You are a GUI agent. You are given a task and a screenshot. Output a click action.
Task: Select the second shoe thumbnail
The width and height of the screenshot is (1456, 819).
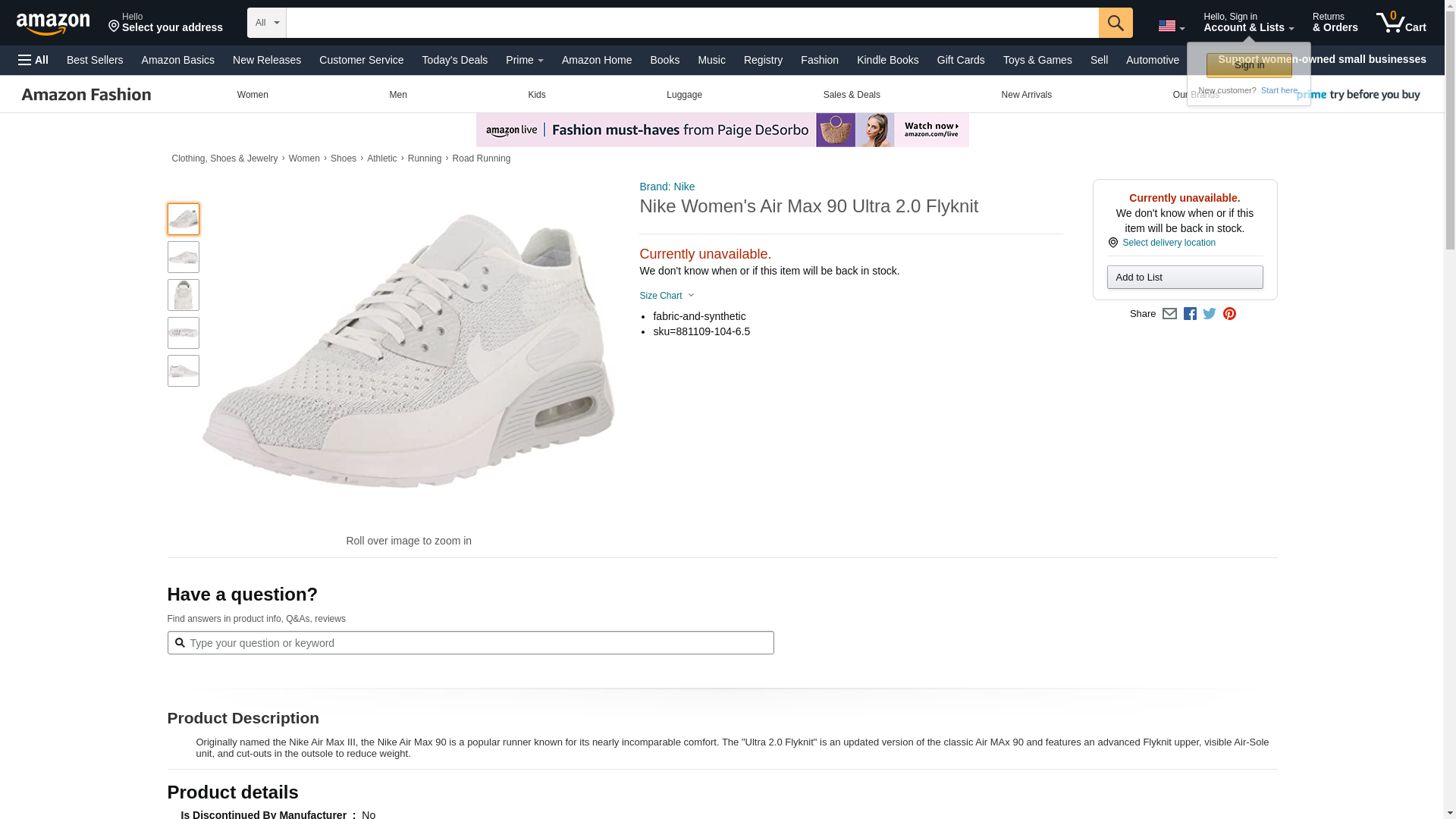pos(184,257)
